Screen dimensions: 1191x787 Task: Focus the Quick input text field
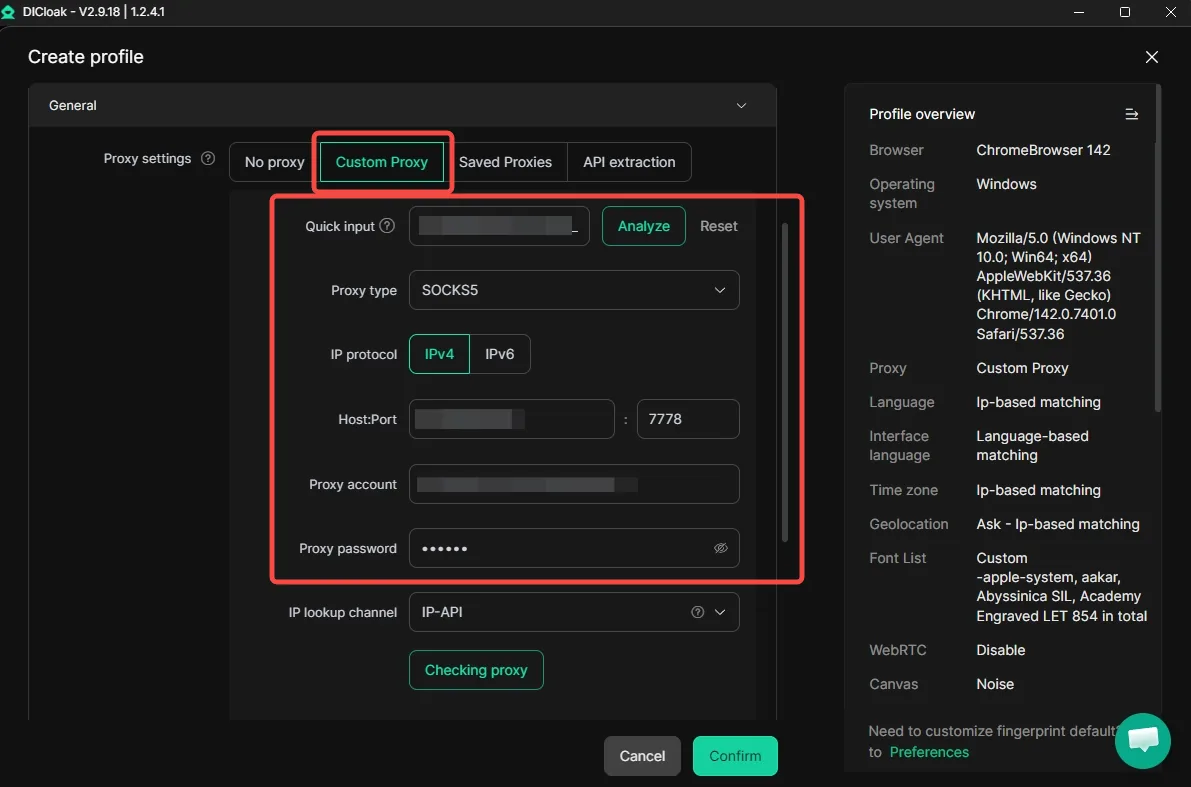499,226
